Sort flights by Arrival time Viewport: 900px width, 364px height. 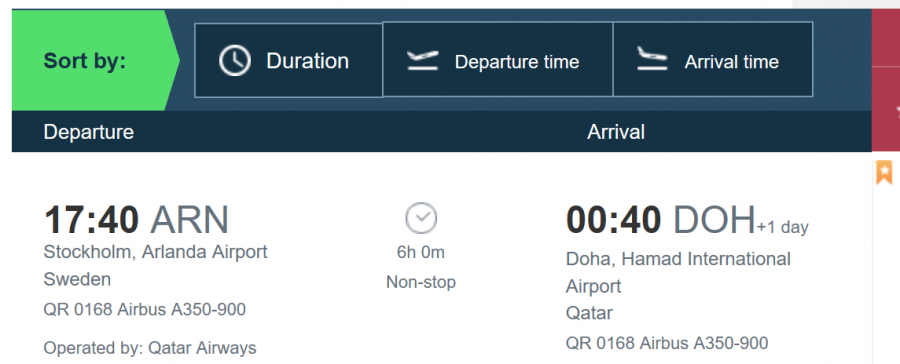[713, 59]
